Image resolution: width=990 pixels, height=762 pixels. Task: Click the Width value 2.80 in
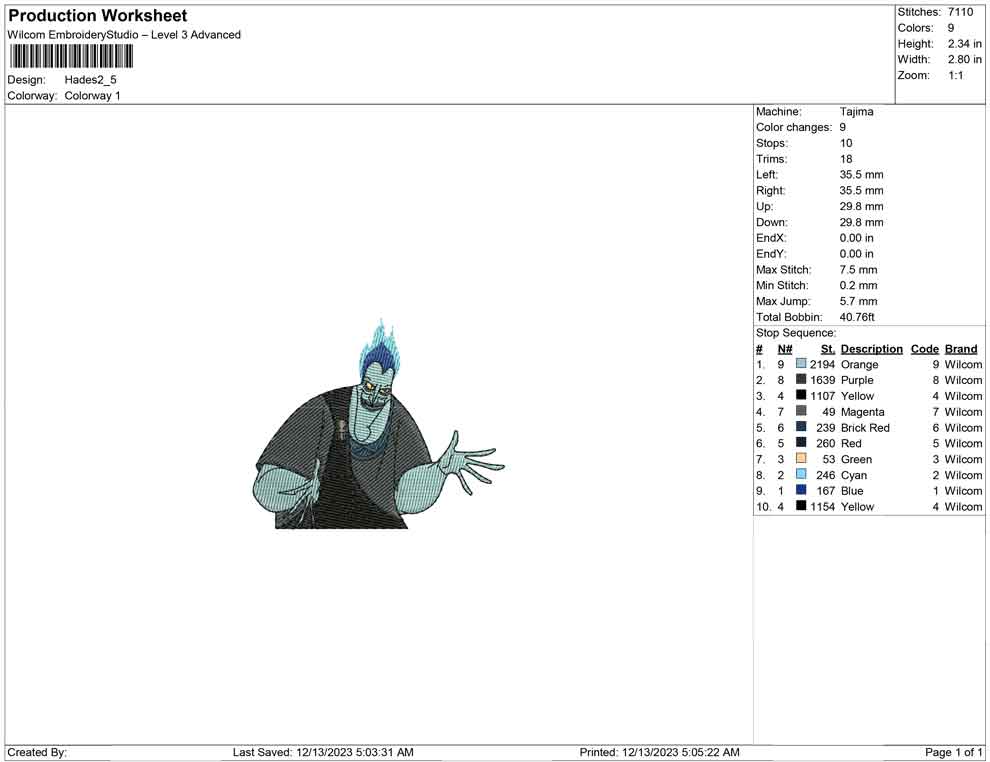pyautogui.click(x=965, y=59)
